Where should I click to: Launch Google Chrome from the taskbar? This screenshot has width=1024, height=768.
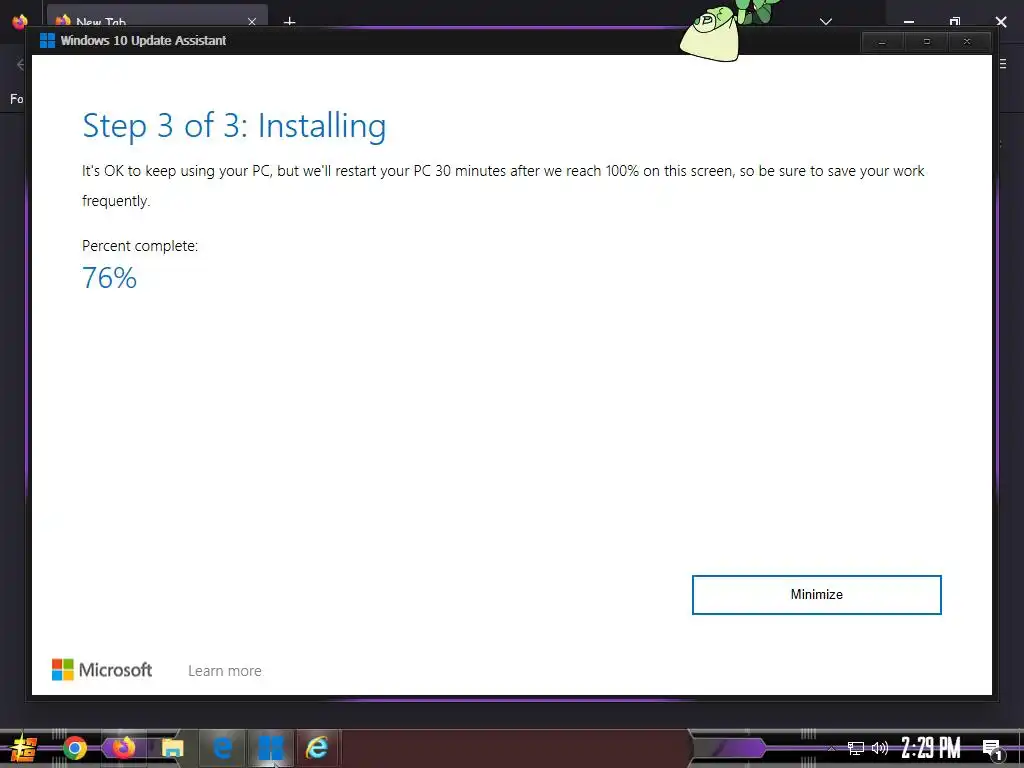click(x=74, y=748)
